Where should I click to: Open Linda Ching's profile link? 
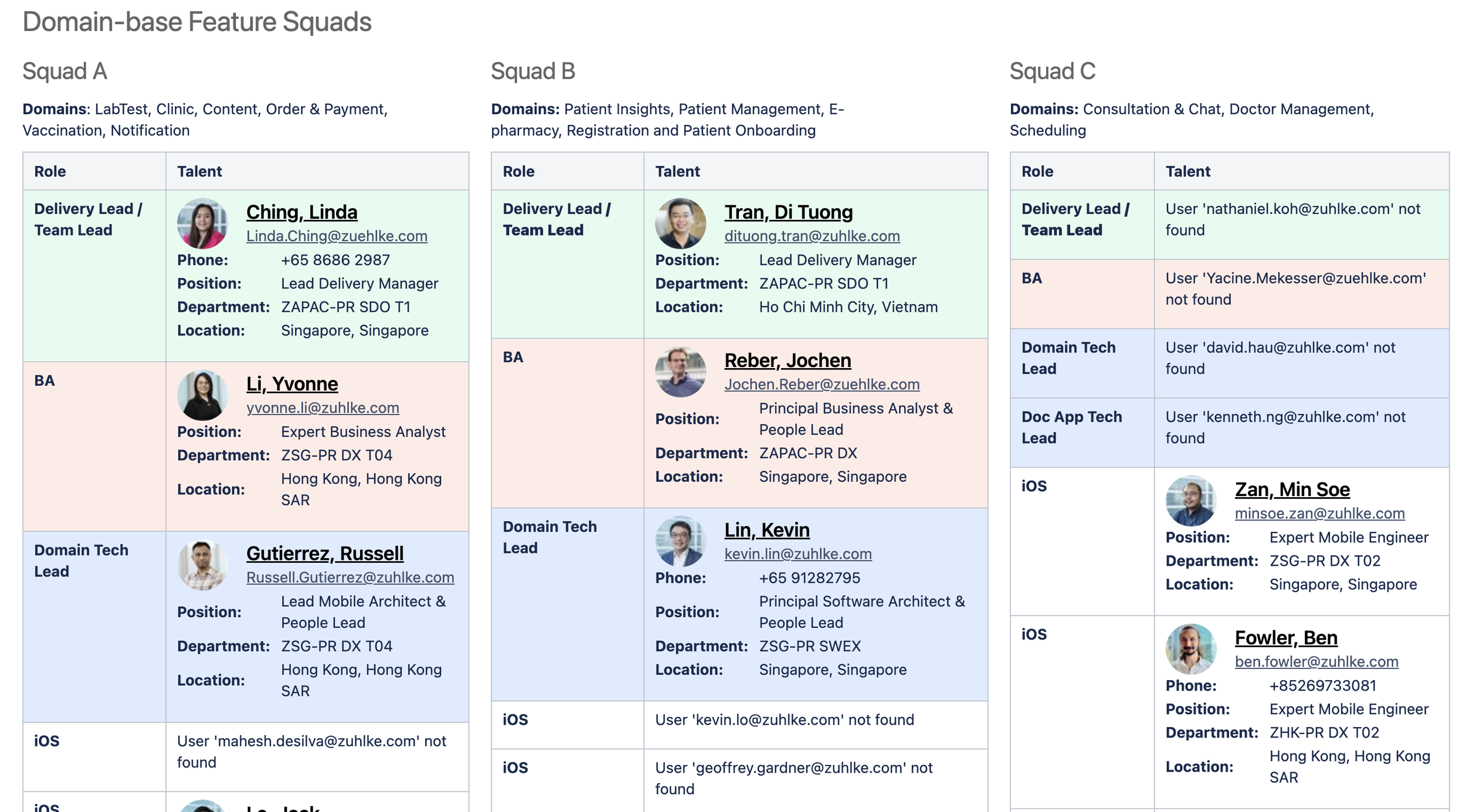pyautogui.click(x=301, y=212)
